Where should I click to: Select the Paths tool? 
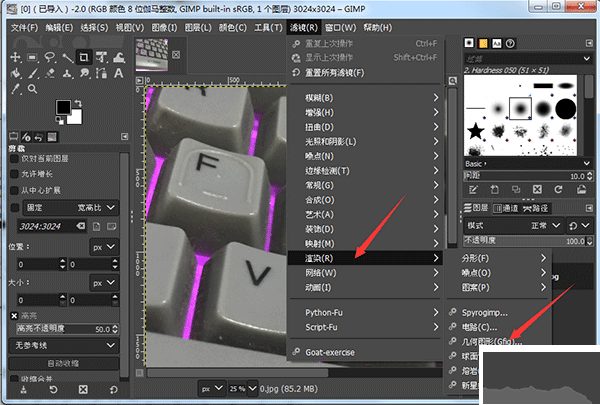pos(101,73)
